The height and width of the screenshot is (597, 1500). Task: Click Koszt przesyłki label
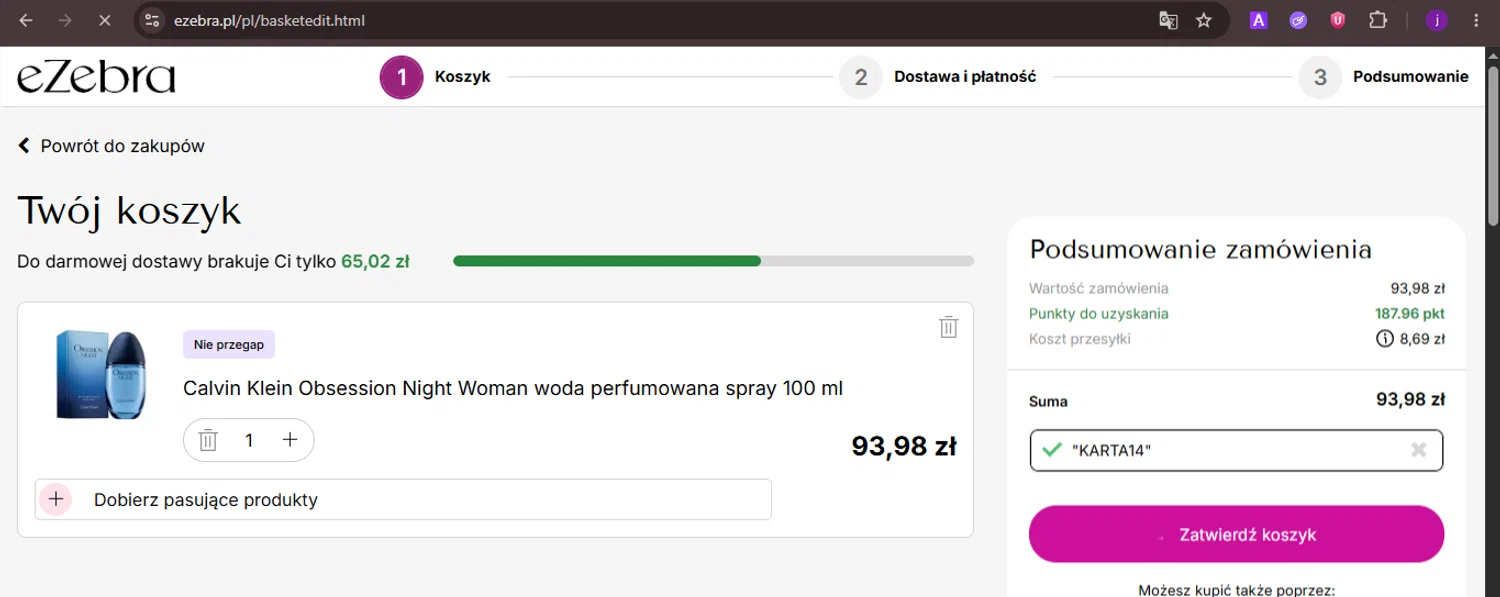coord(1079,339)
